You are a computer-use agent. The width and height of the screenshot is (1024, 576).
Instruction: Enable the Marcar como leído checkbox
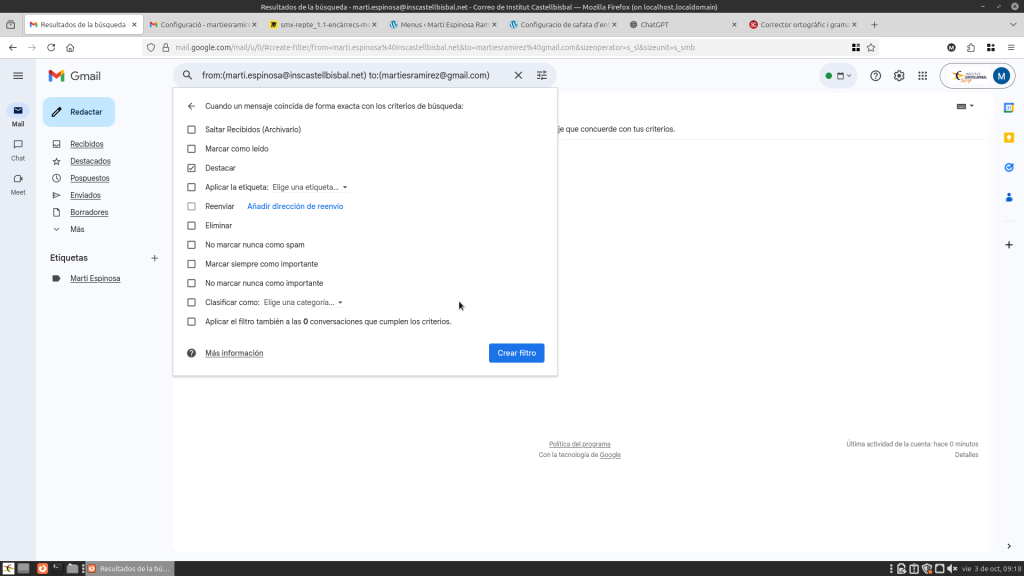point(192,149)
